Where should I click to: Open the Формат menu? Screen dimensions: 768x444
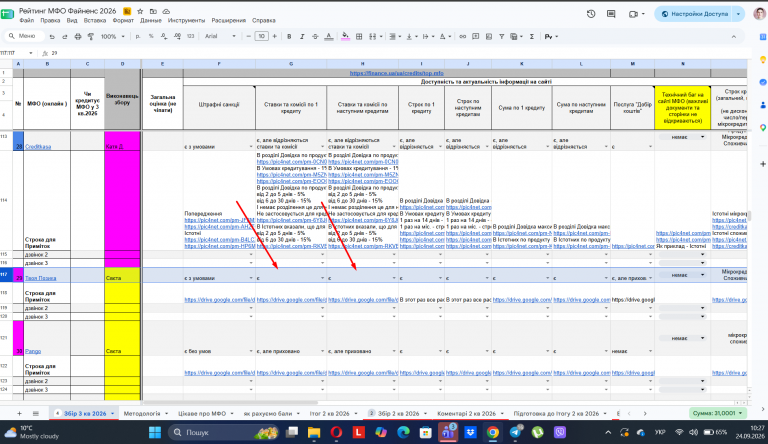123,21
